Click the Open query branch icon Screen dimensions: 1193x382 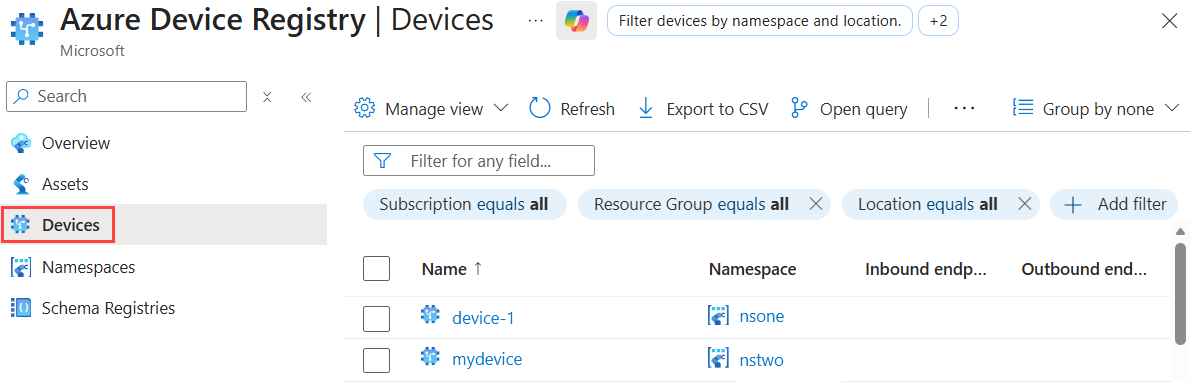799,108
